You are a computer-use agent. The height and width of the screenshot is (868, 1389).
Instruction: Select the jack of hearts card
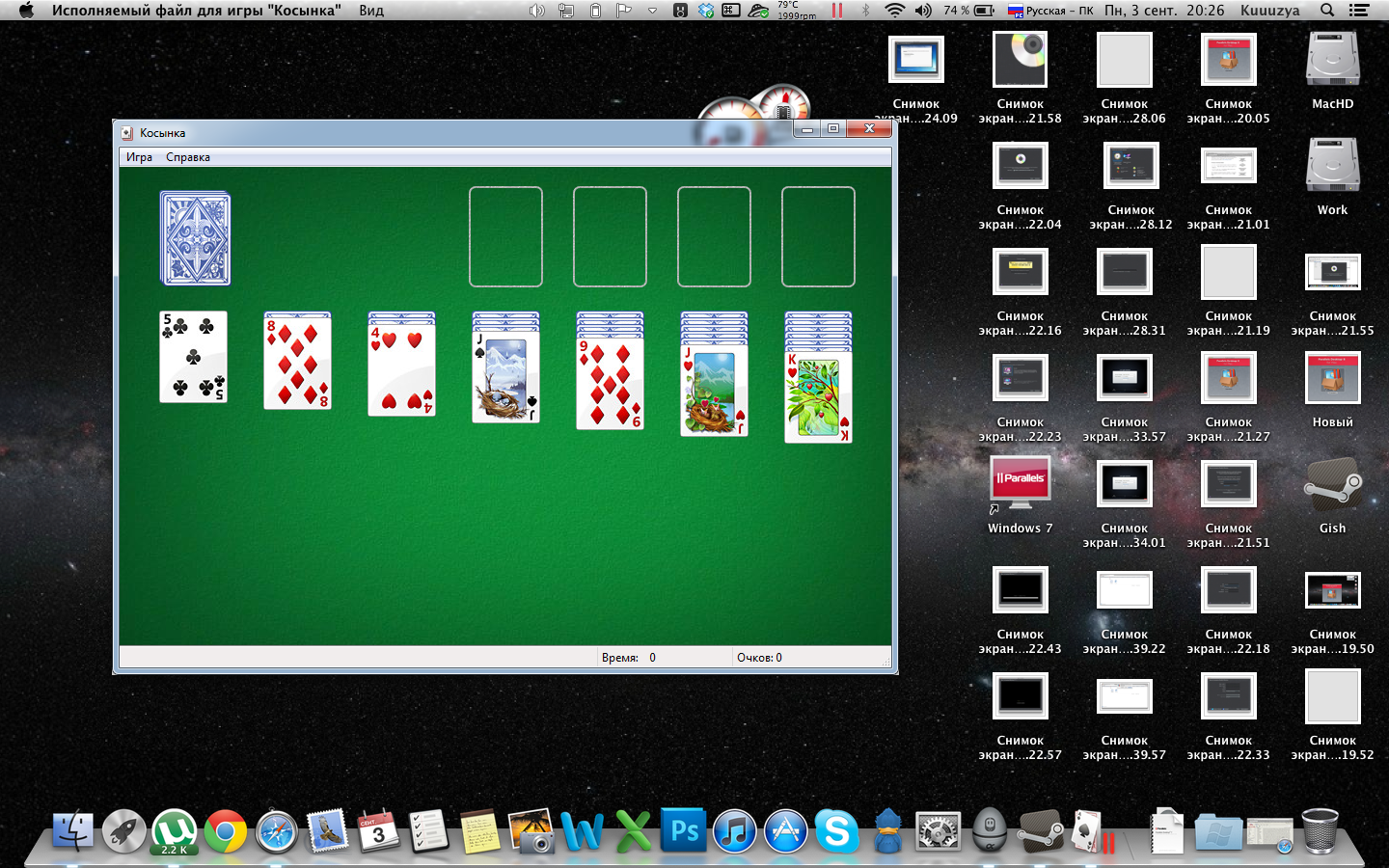click(x=714, y=391)
